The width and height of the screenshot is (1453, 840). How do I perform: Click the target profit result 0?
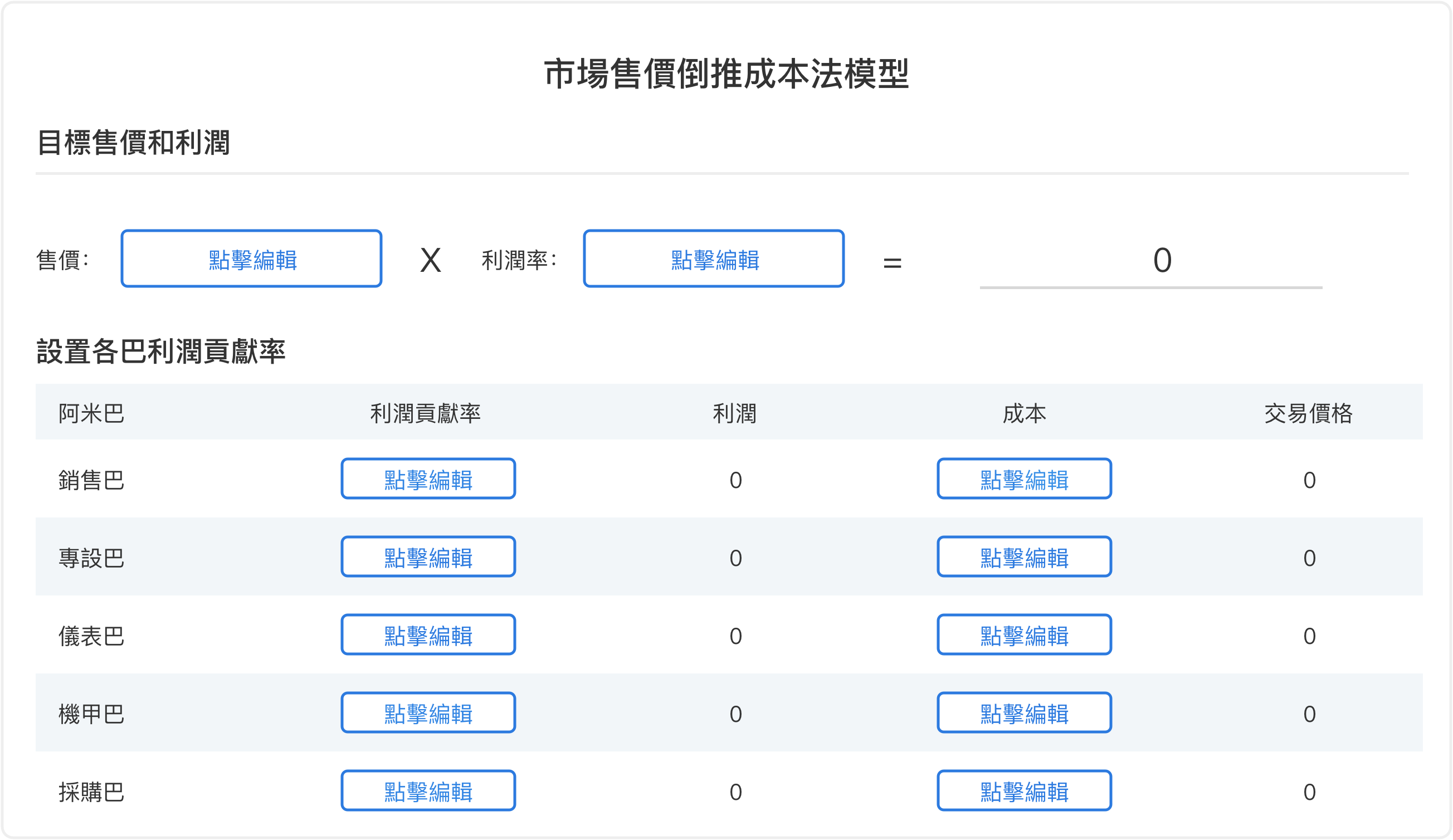(x=1162, y=260)
